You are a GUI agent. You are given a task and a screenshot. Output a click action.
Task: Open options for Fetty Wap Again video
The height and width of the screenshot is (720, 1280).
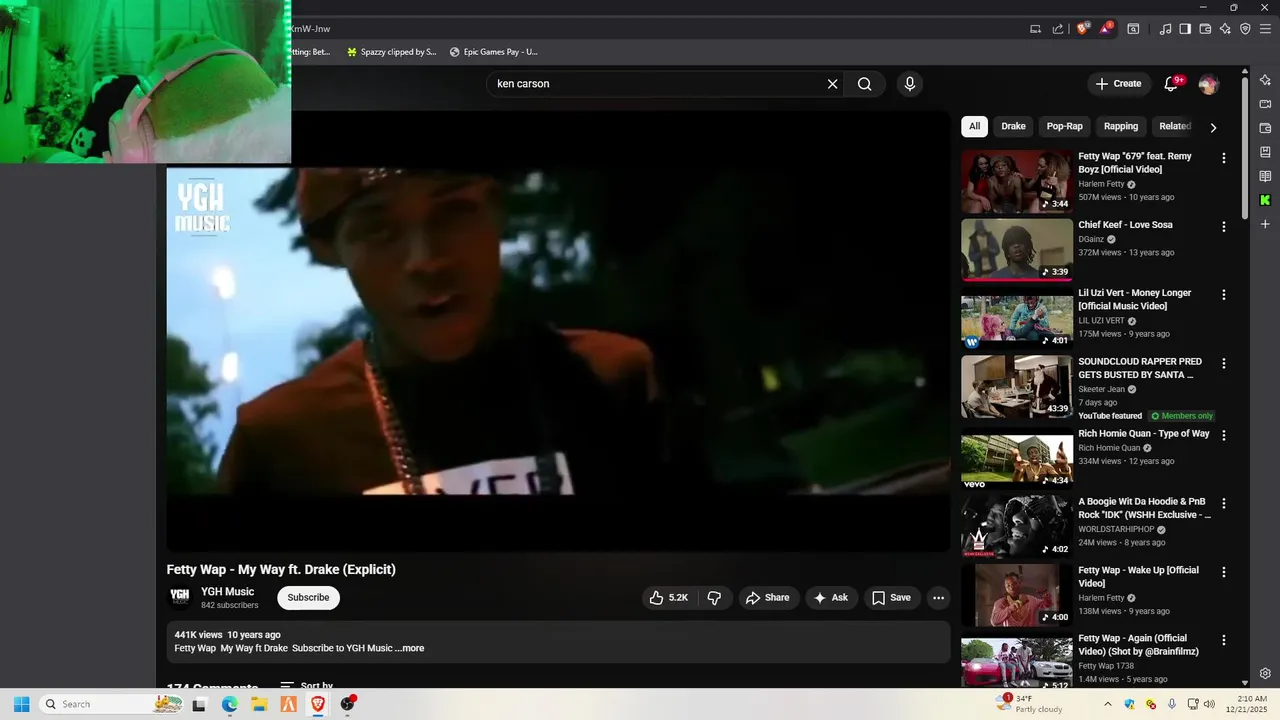click(1223, 640)
